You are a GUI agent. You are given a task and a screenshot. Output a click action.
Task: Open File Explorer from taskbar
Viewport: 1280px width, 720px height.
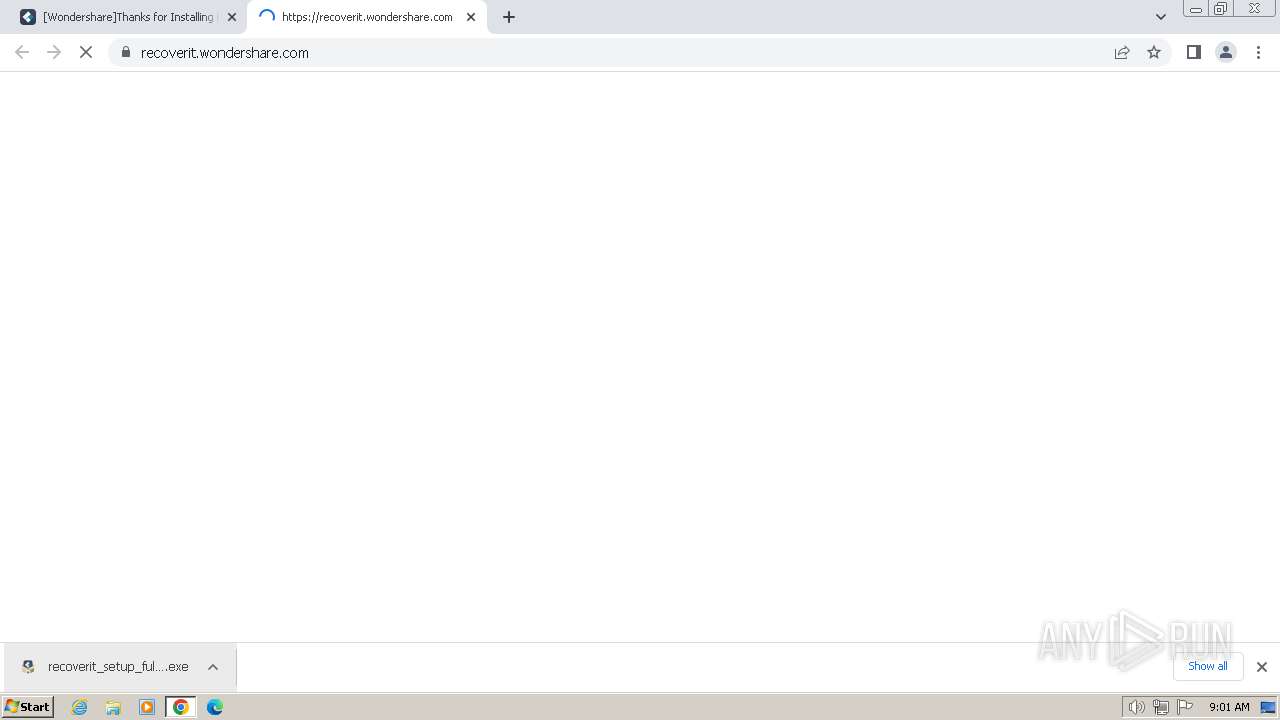(113, 707)
